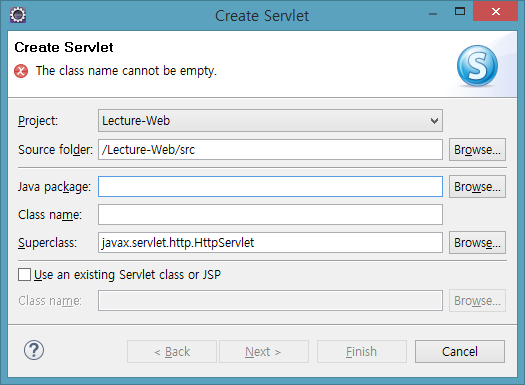Click the Next > button
525x385 pixels.
(x=264, y=352)
